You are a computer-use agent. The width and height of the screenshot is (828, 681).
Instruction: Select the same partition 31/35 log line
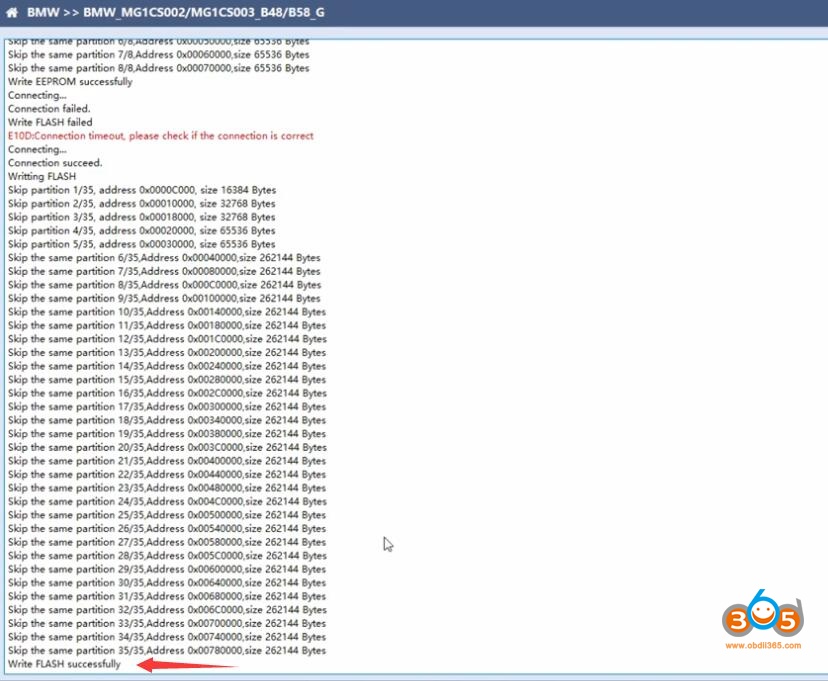[167, 597]
